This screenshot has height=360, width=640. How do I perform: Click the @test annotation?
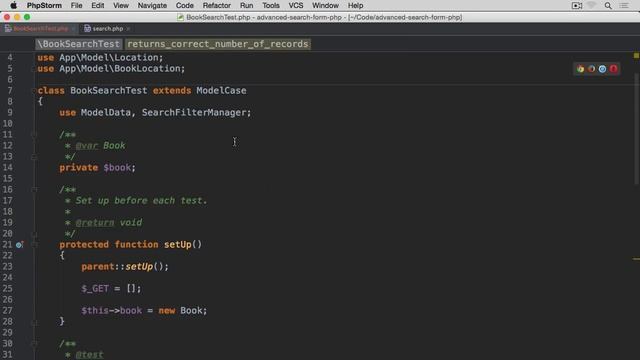coord(89,355)
